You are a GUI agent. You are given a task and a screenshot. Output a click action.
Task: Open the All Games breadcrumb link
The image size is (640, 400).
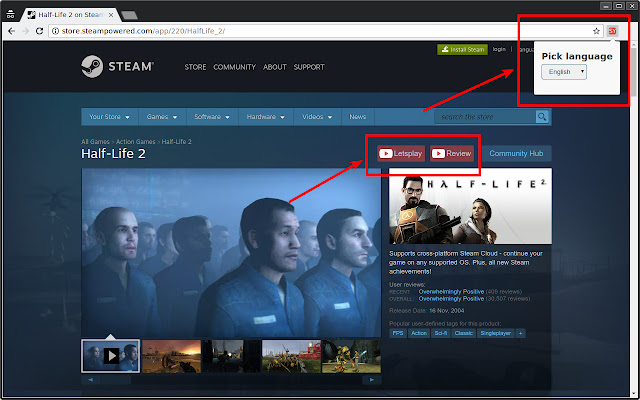95,142
